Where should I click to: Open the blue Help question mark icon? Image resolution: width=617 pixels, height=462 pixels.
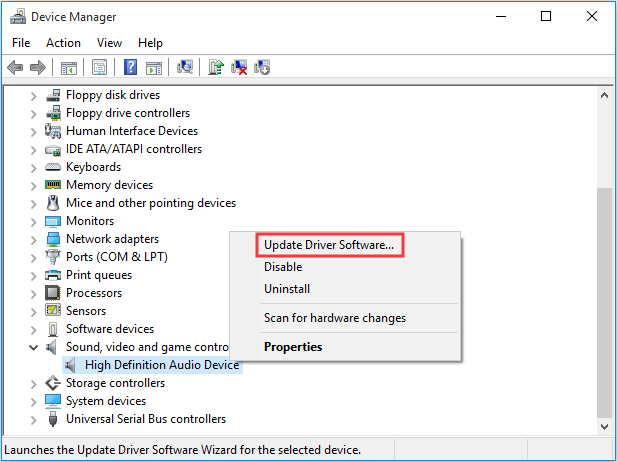coord(130,67)
